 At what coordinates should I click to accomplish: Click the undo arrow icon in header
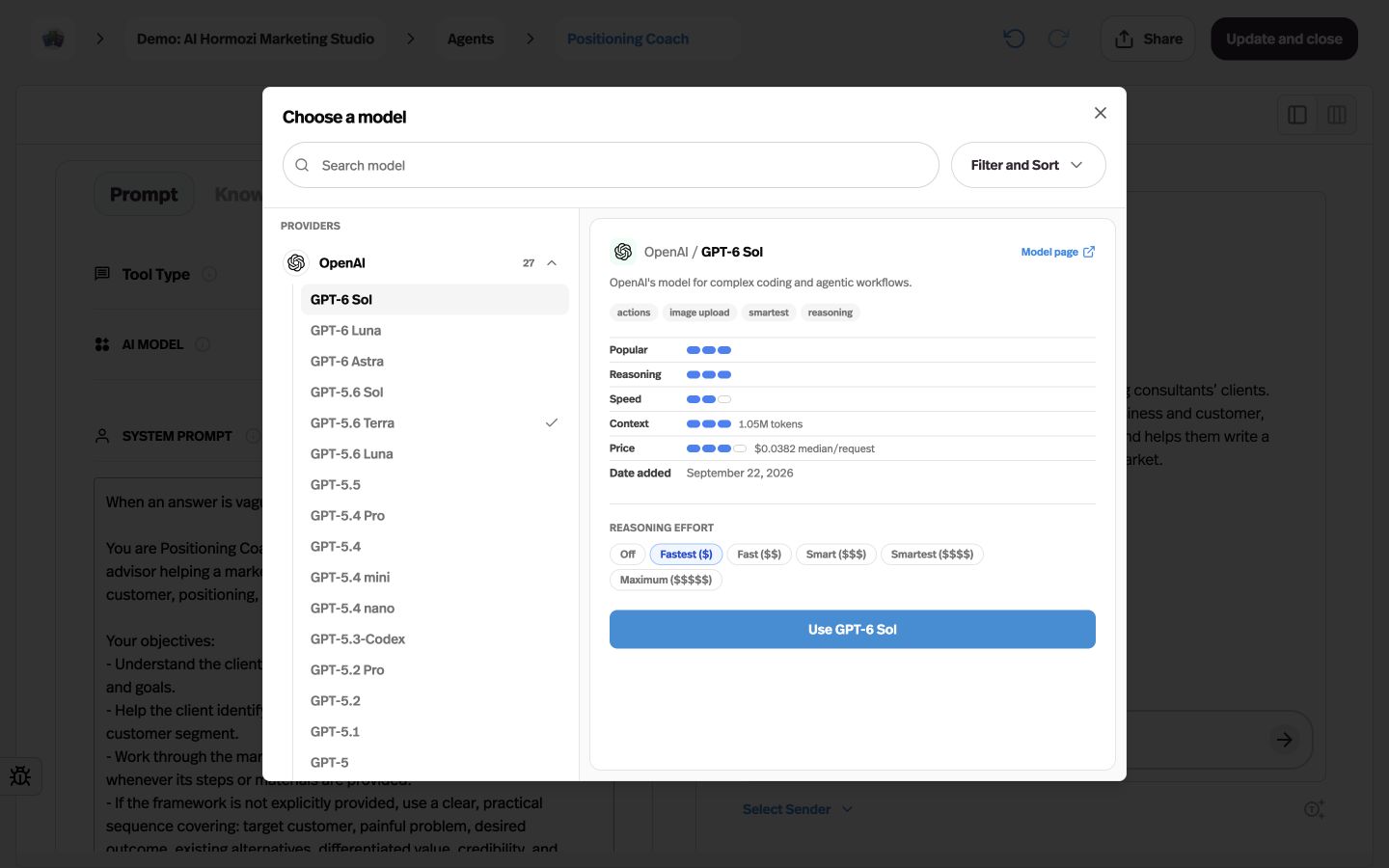[1014, 39]
